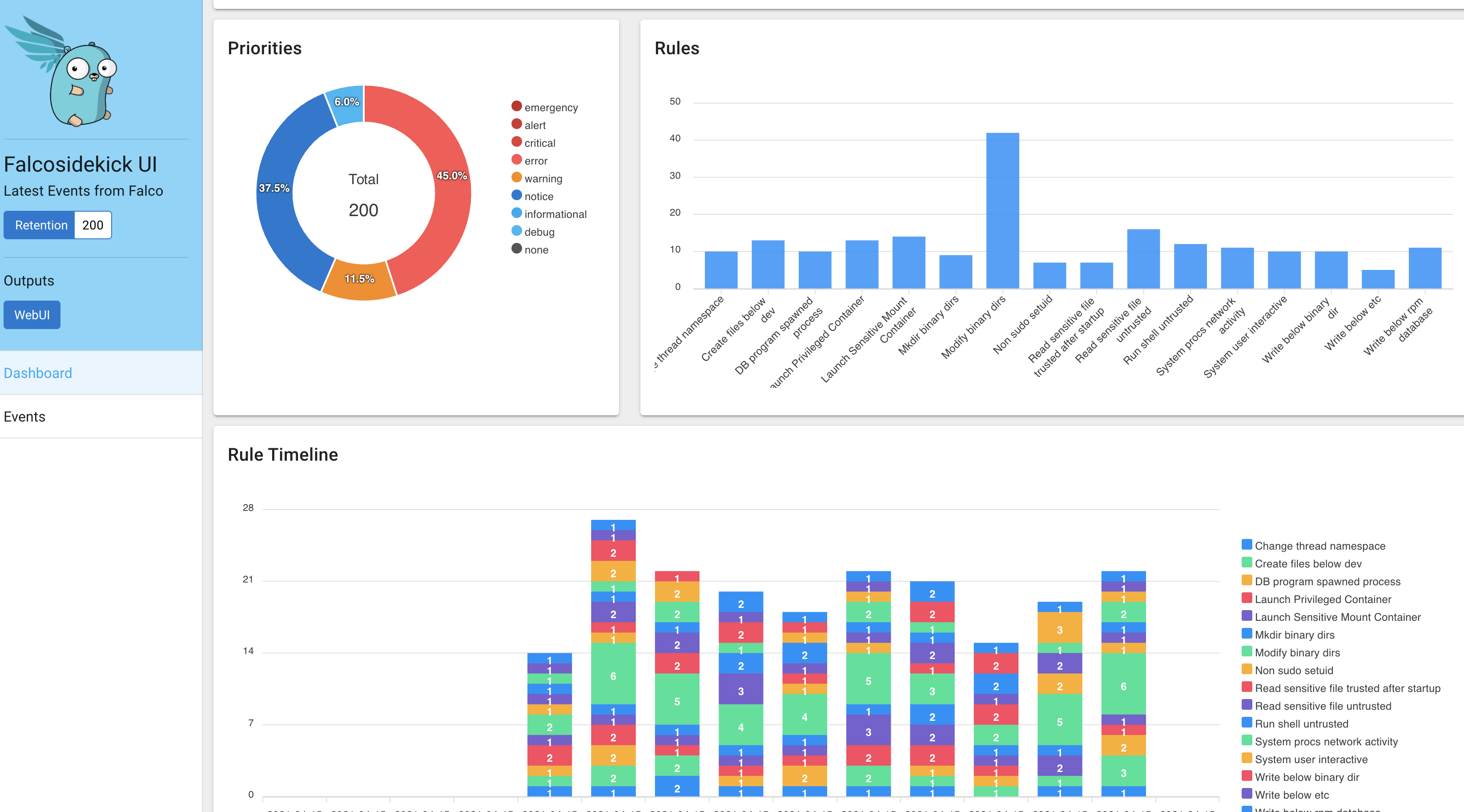Open the Dashboard menu item
This screenshot has width=1464, height=812.
pyautogui.click(x=38, y=373)
